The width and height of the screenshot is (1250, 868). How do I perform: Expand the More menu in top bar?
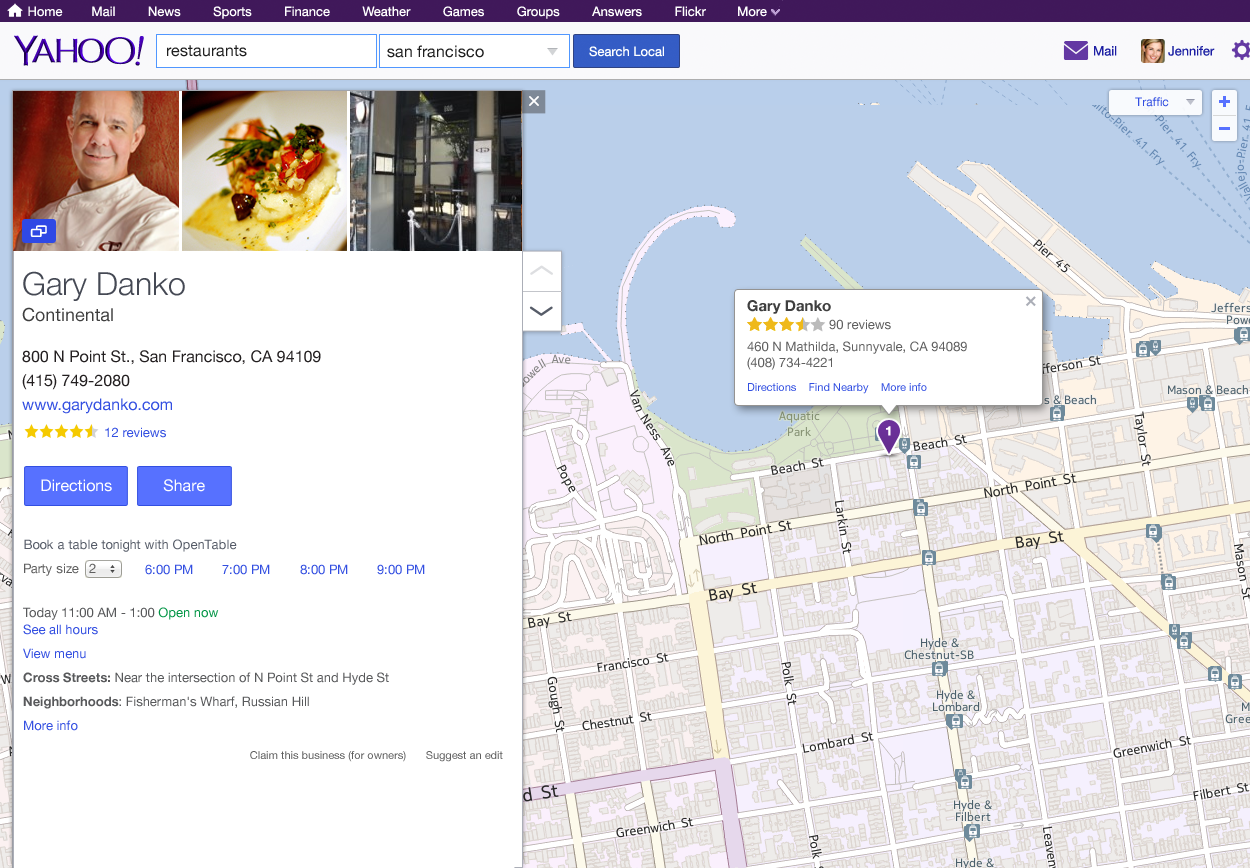[x=758, y=11]
